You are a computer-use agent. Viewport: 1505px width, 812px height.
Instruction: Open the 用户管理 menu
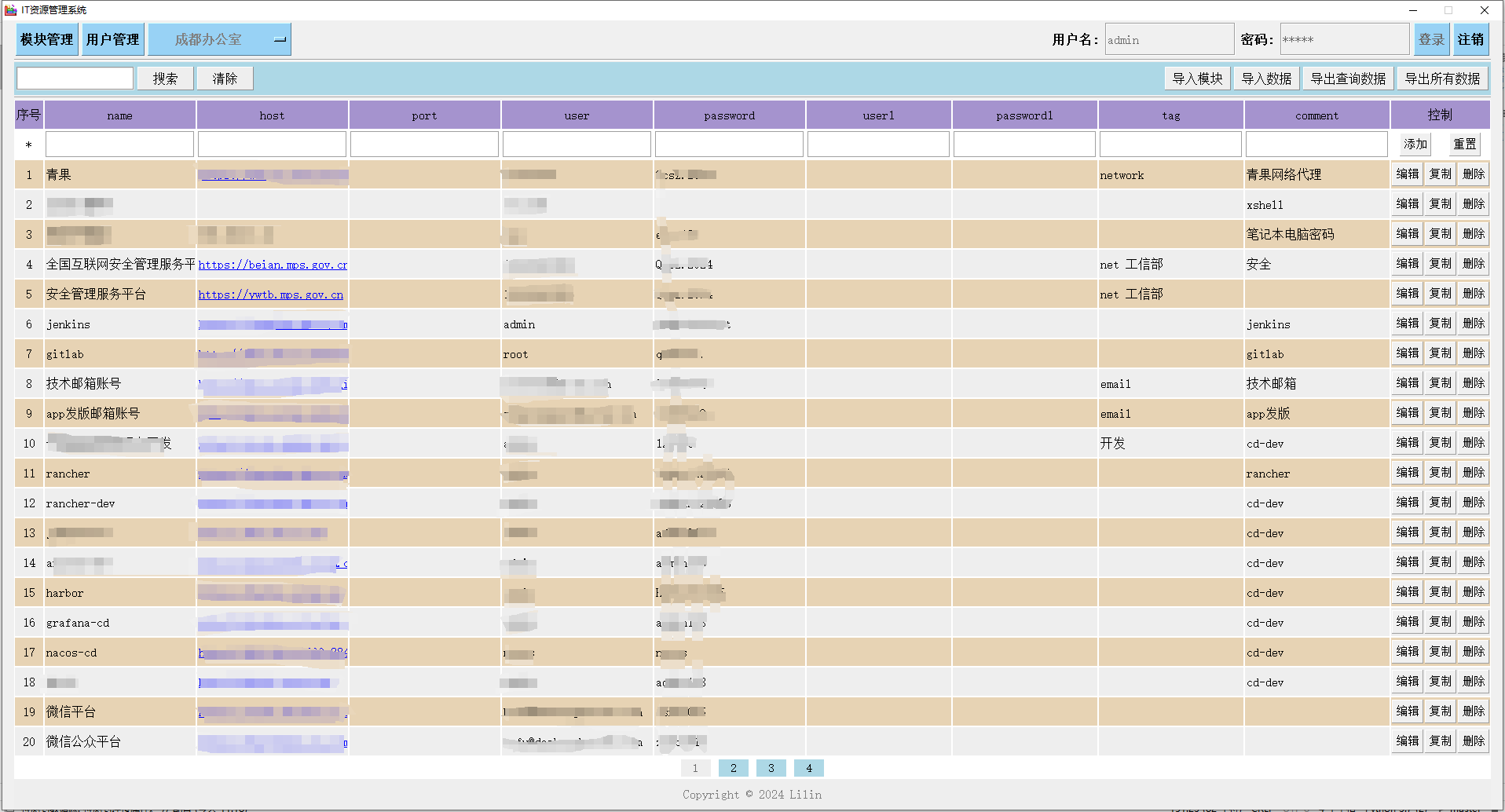click(113, 39)
